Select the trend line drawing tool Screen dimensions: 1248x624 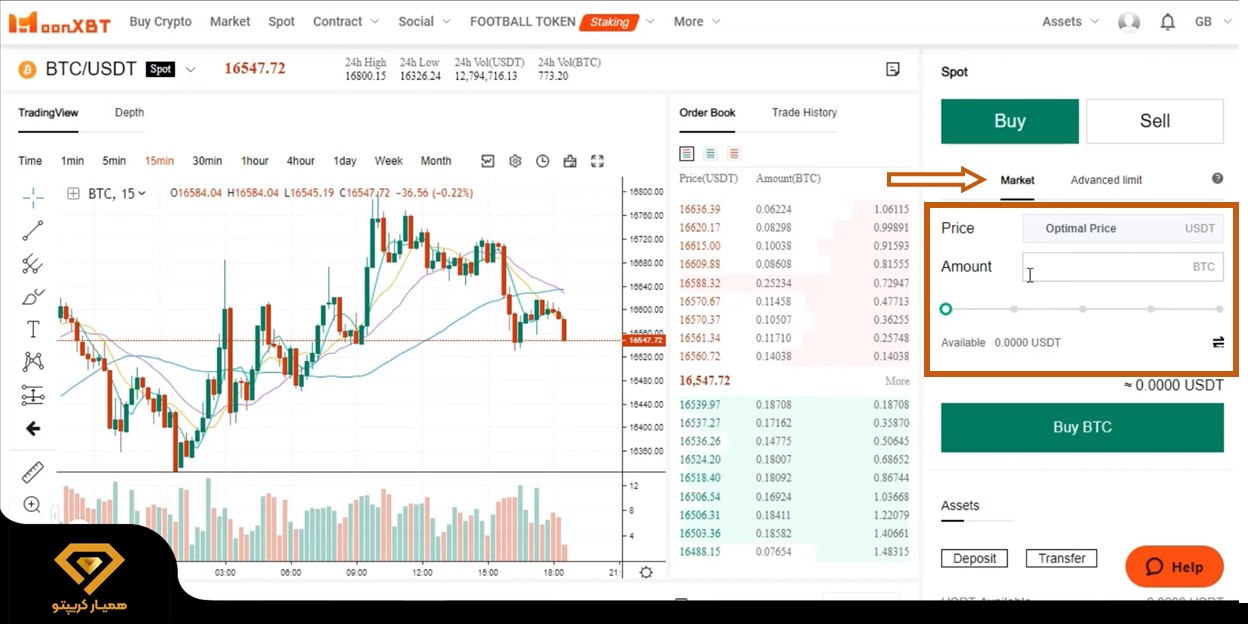pos(33,231)
